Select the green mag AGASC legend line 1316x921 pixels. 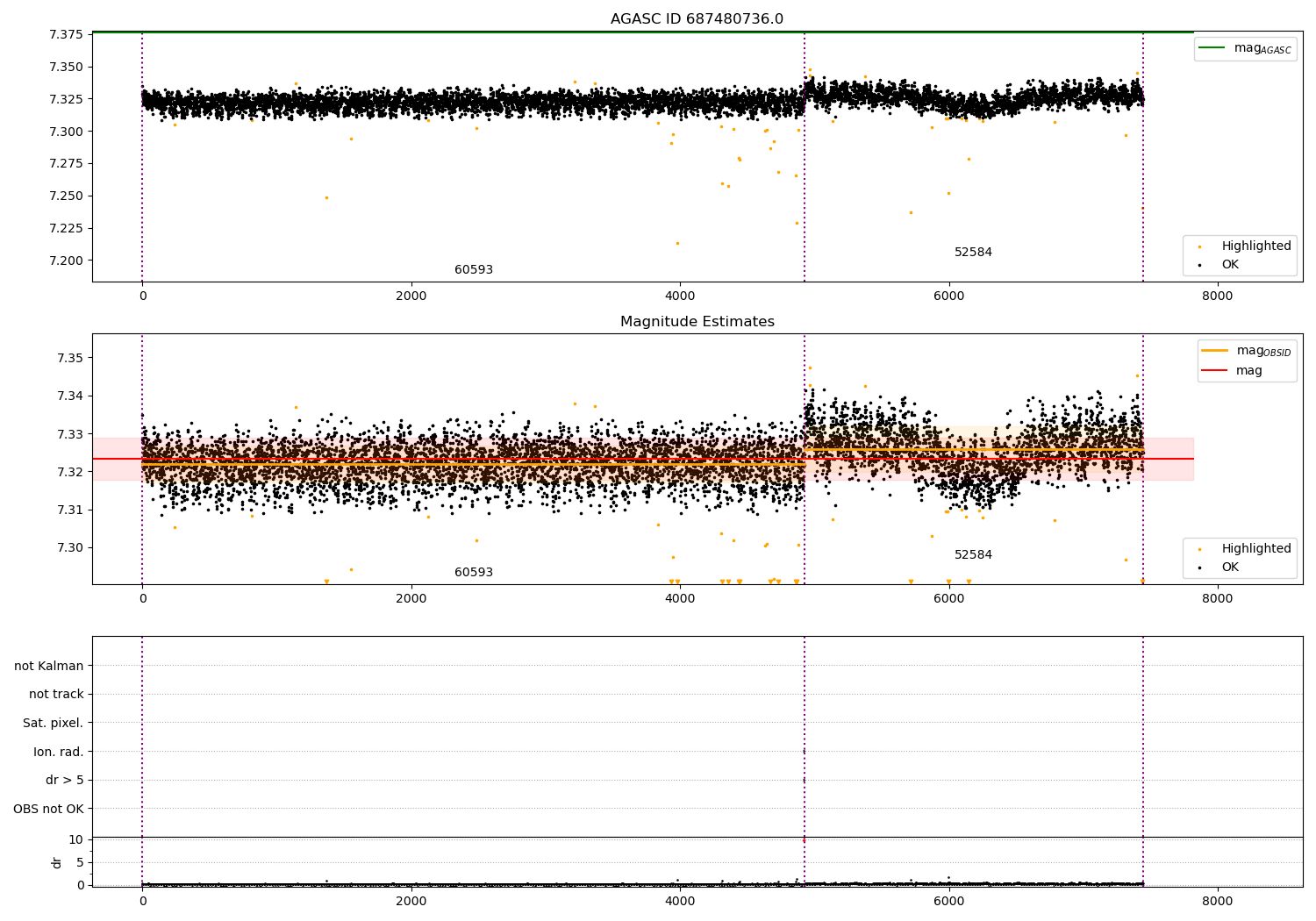(x=1212, y=48)
